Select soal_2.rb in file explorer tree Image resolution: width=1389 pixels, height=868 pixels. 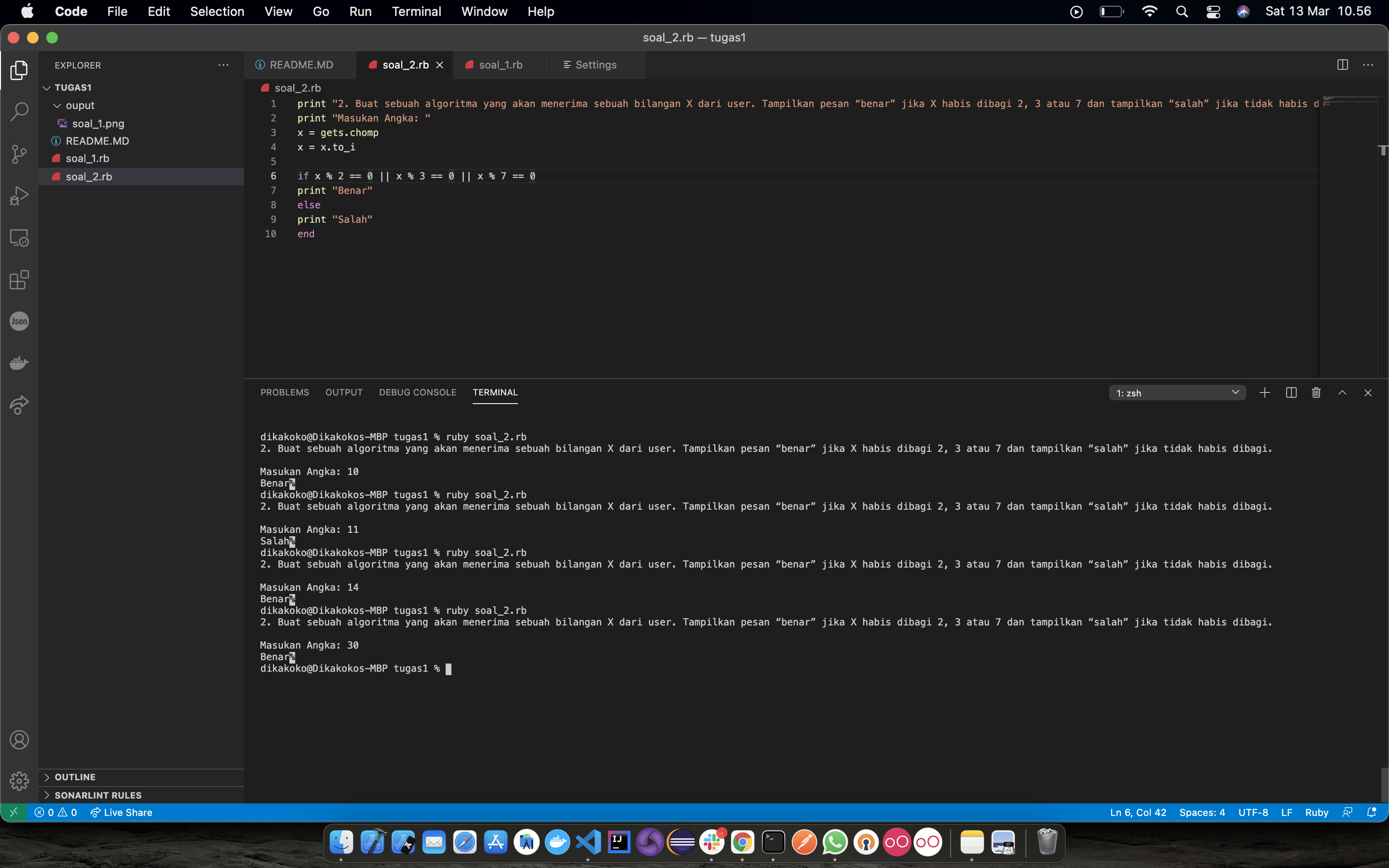tap(89, 176)
